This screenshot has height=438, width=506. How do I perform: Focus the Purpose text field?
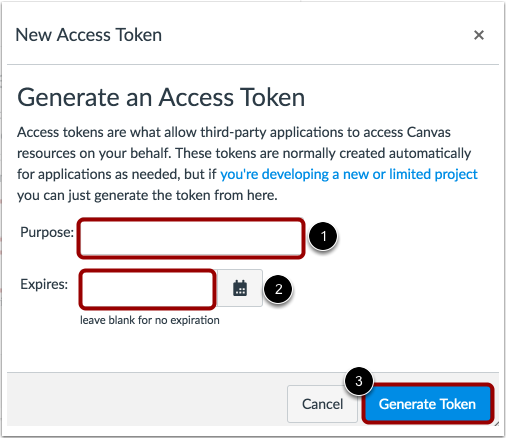click(x=191, y=238)
